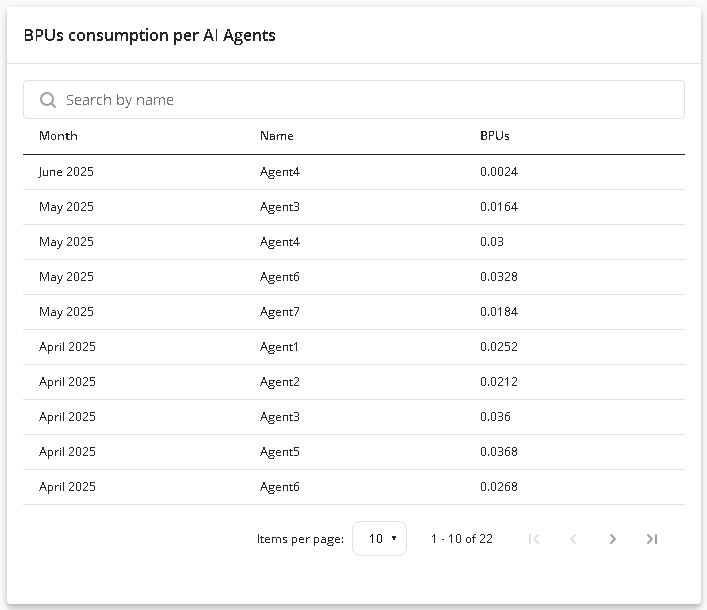Sort by the BPUs column header
The height and width of the screenshot is (610, 707).
tap(495, 136)
